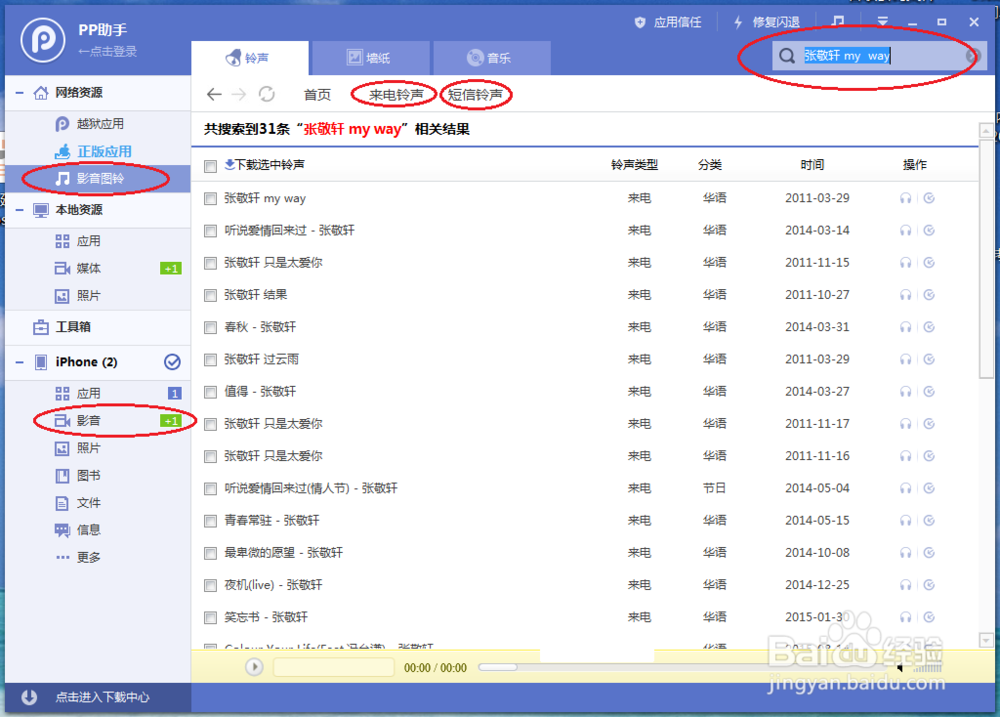Focus the search field with 张敬轩 my way

(x=879, y=56)
